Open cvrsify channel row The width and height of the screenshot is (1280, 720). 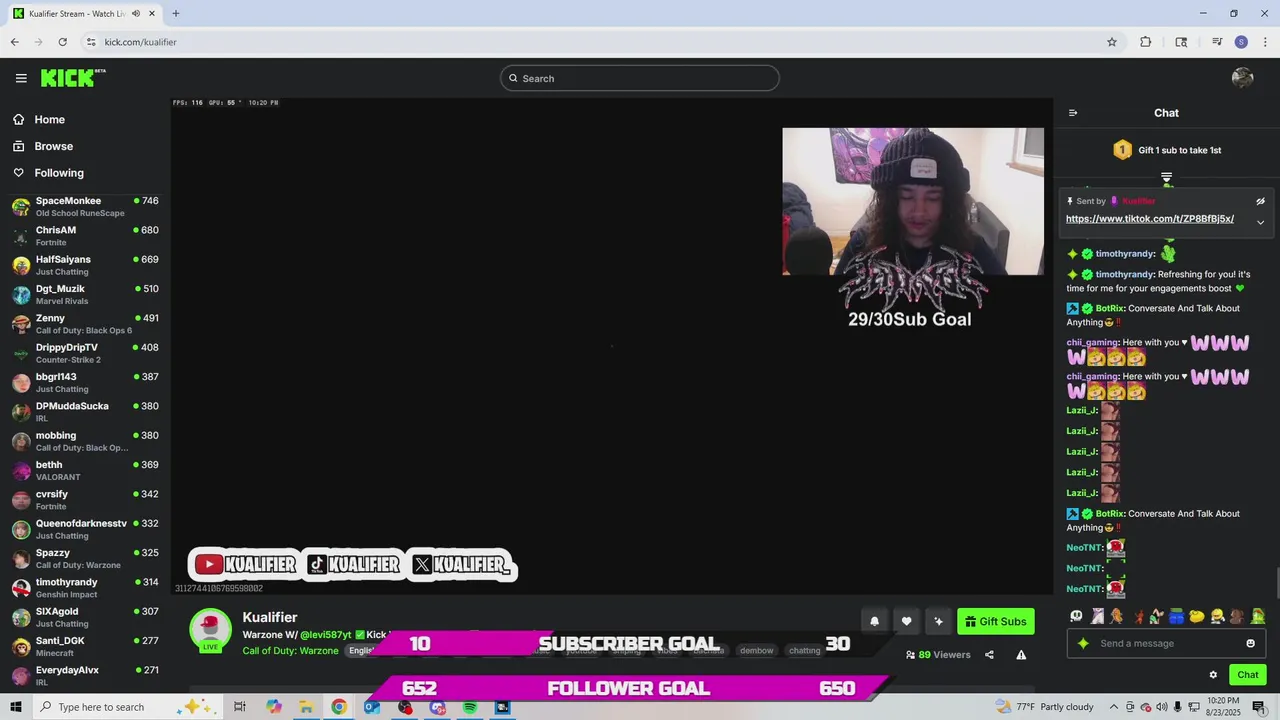point(85,500)
